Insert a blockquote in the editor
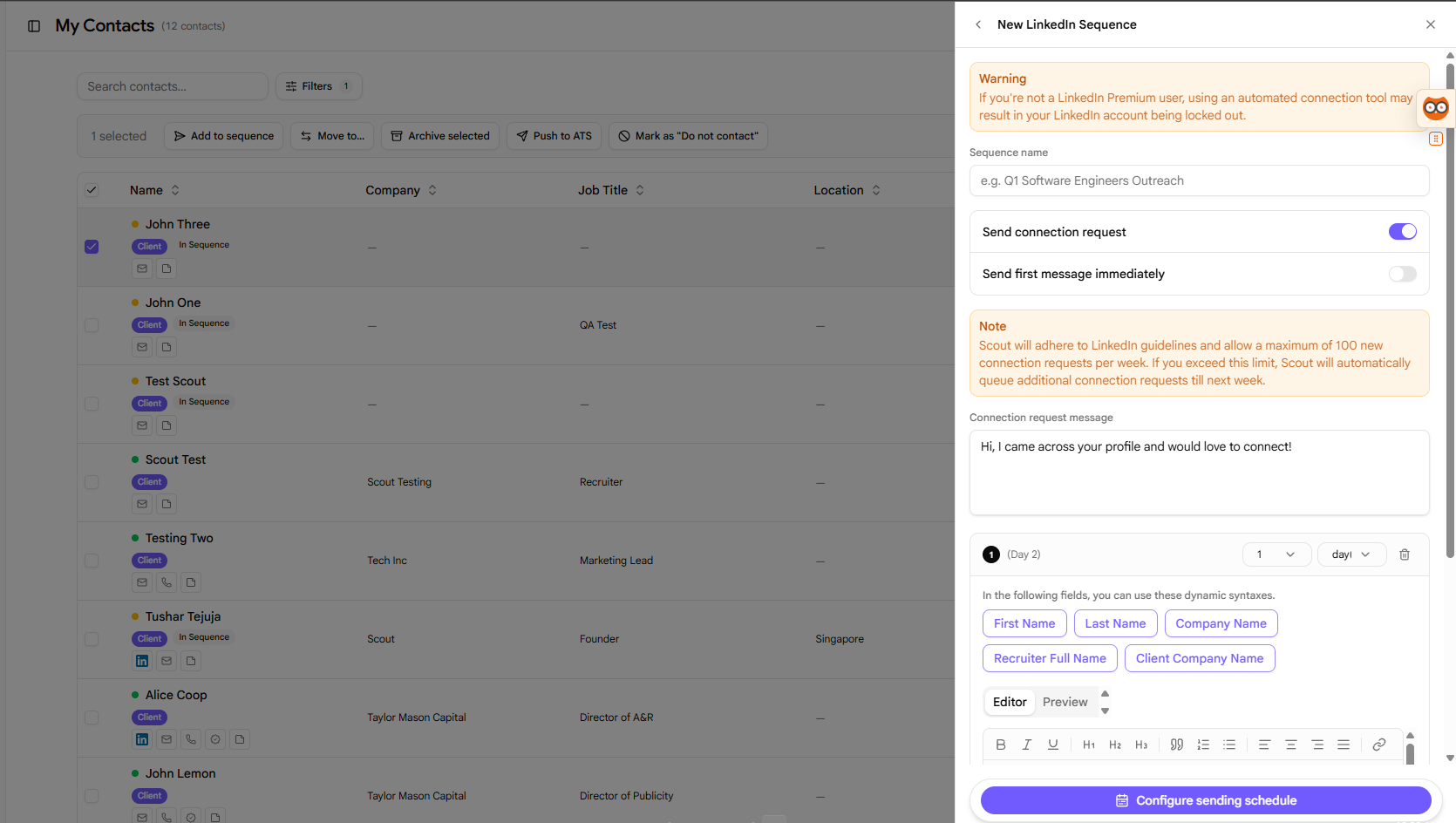Screen dimensions: 1456x823 pos(1177,745)
